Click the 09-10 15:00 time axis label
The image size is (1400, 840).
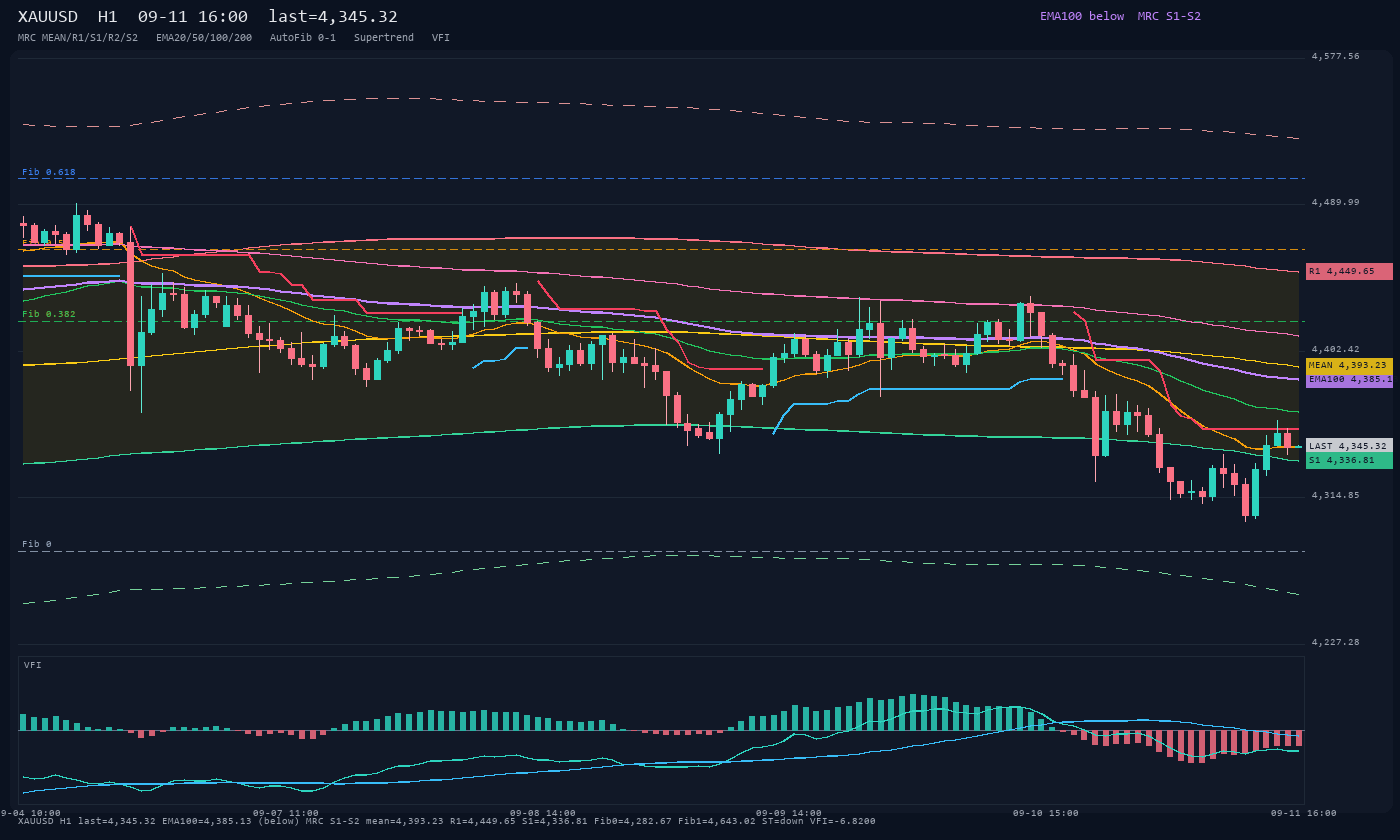pyautogui.click(x=1046, y=813)
